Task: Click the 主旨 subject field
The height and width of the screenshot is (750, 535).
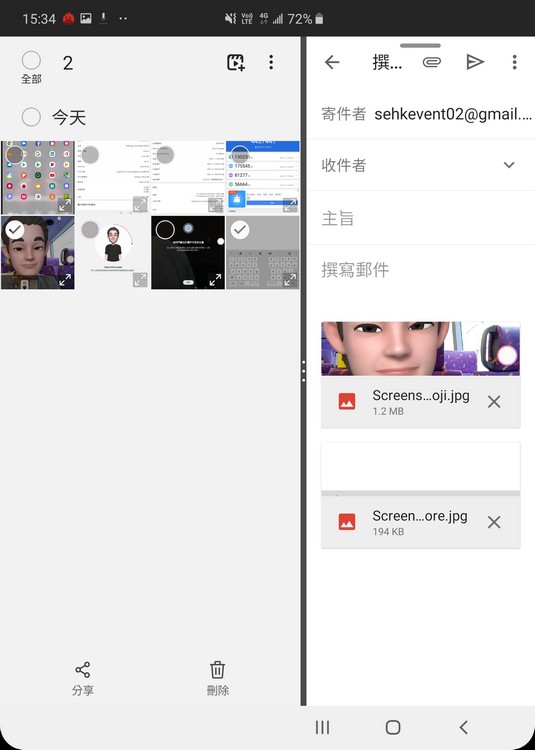Action: [421, 218]
